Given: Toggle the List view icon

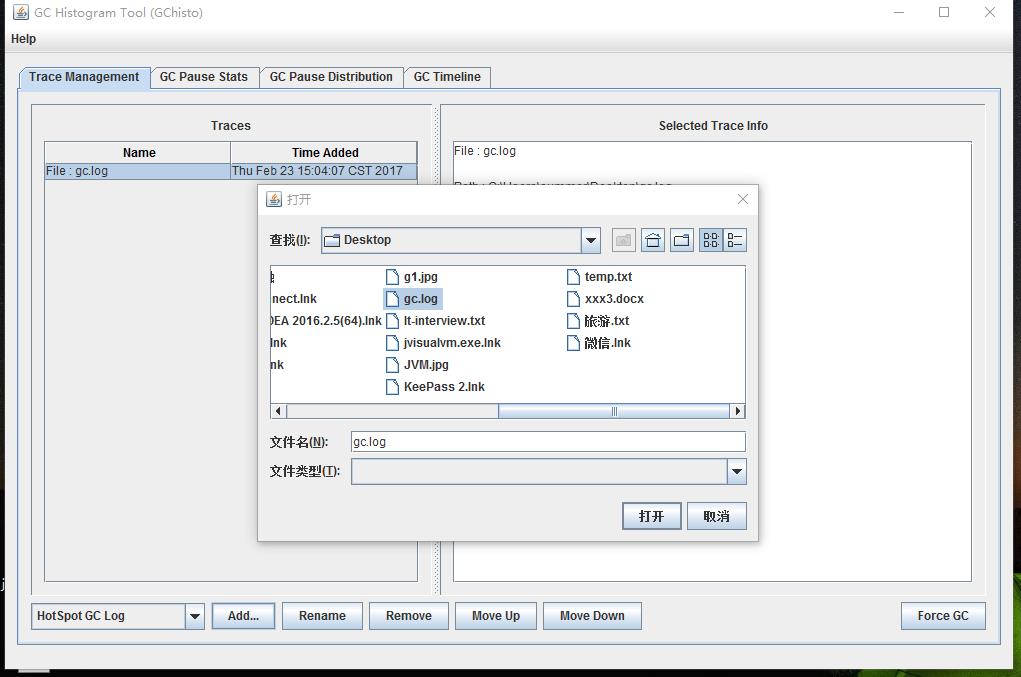Looking at the screenshot, I should click(x=711, y=240).
